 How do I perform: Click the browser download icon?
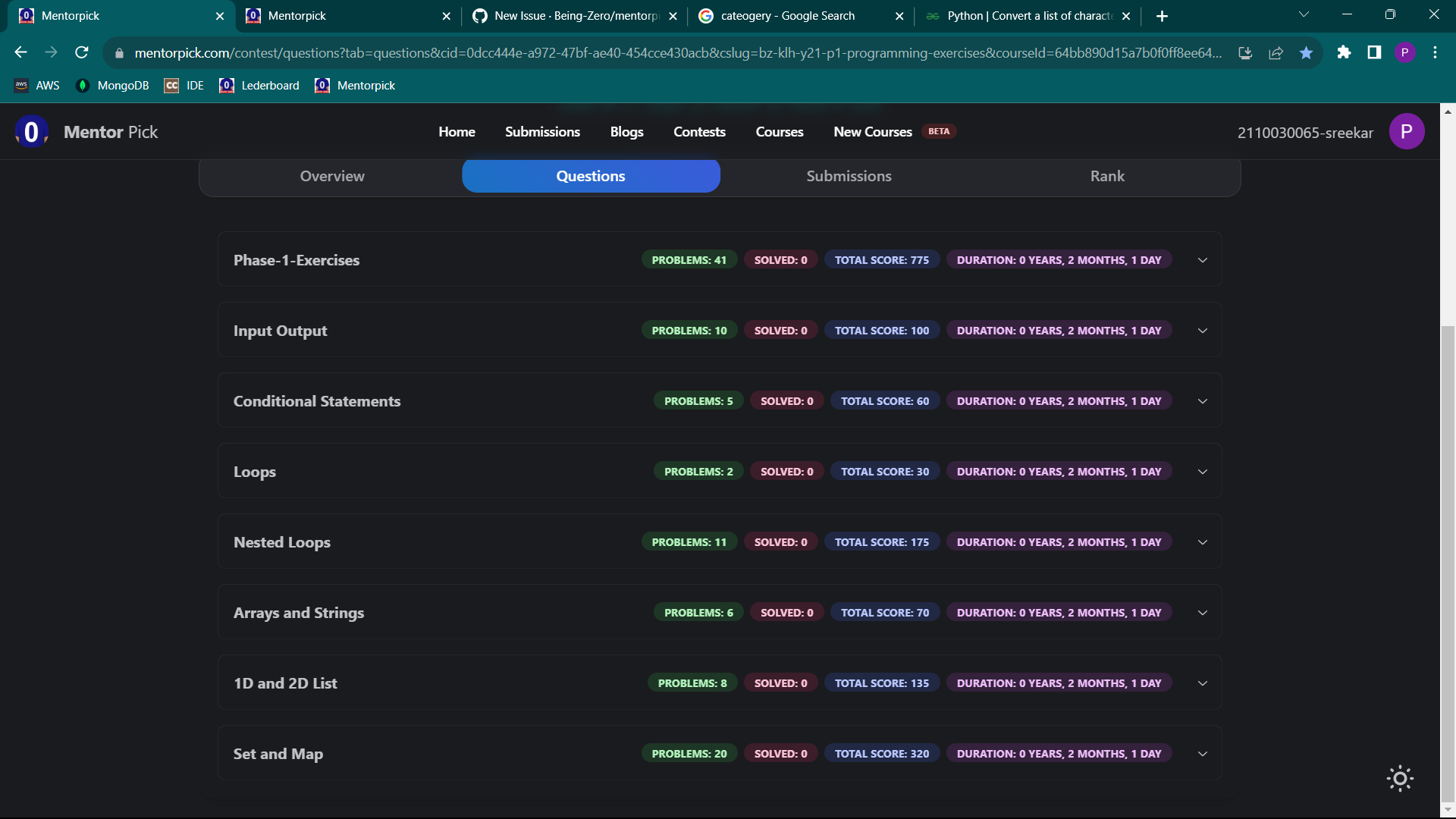[1246, 52]
